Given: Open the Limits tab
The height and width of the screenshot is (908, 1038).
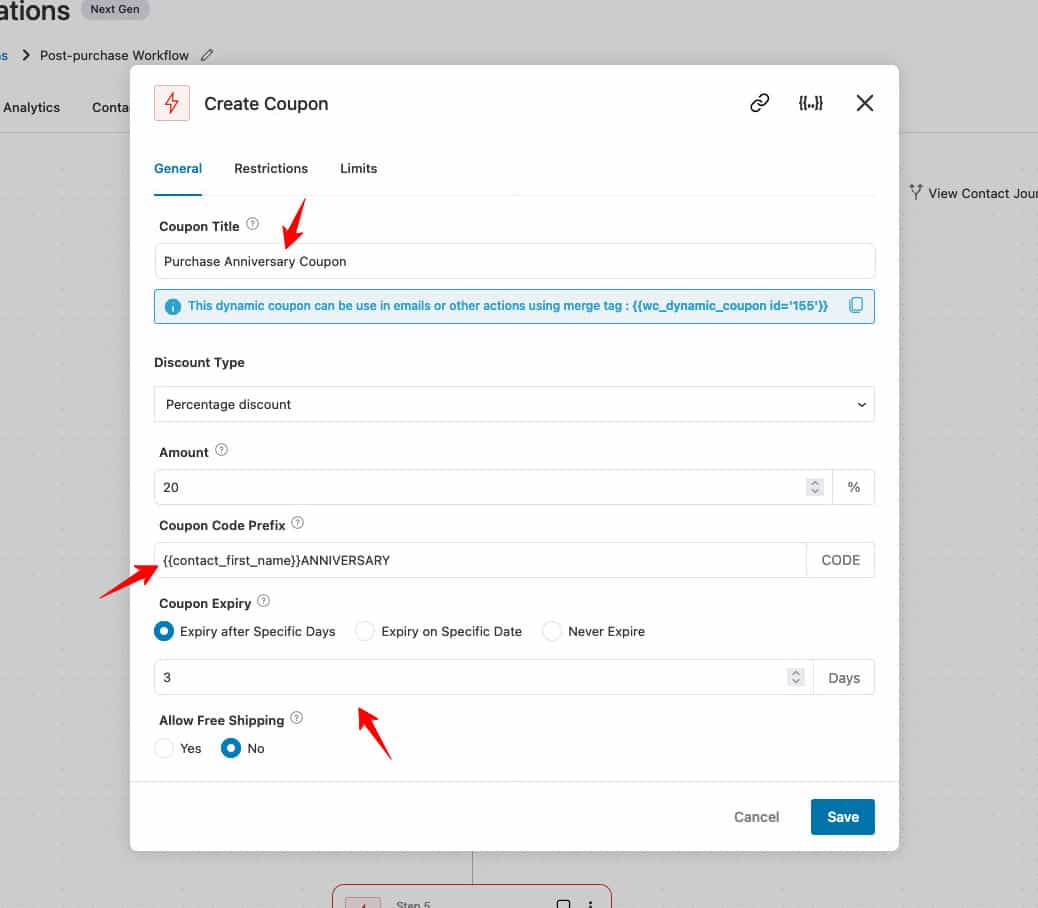Looking at the screenshot, I should [358, 168].
